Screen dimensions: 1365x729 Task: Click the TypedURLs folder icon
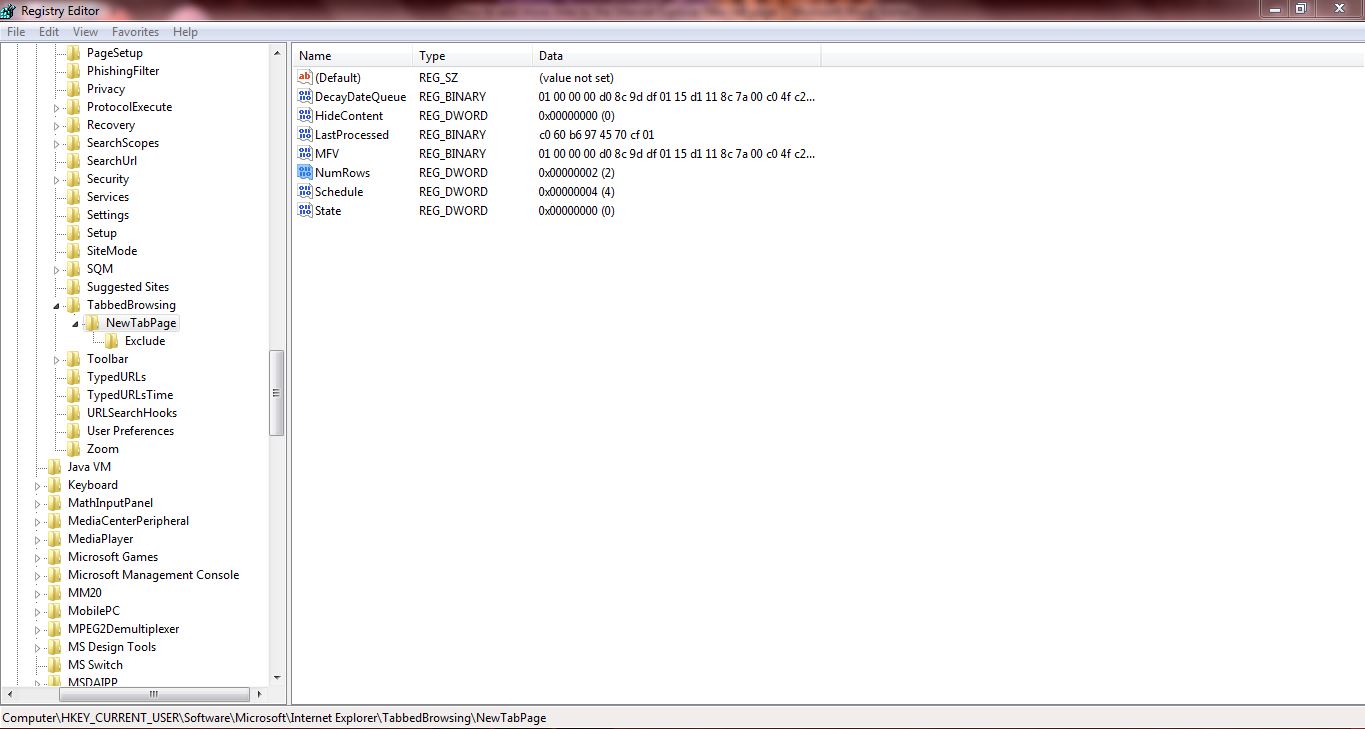pyautogui.click(x=73, y=377)
